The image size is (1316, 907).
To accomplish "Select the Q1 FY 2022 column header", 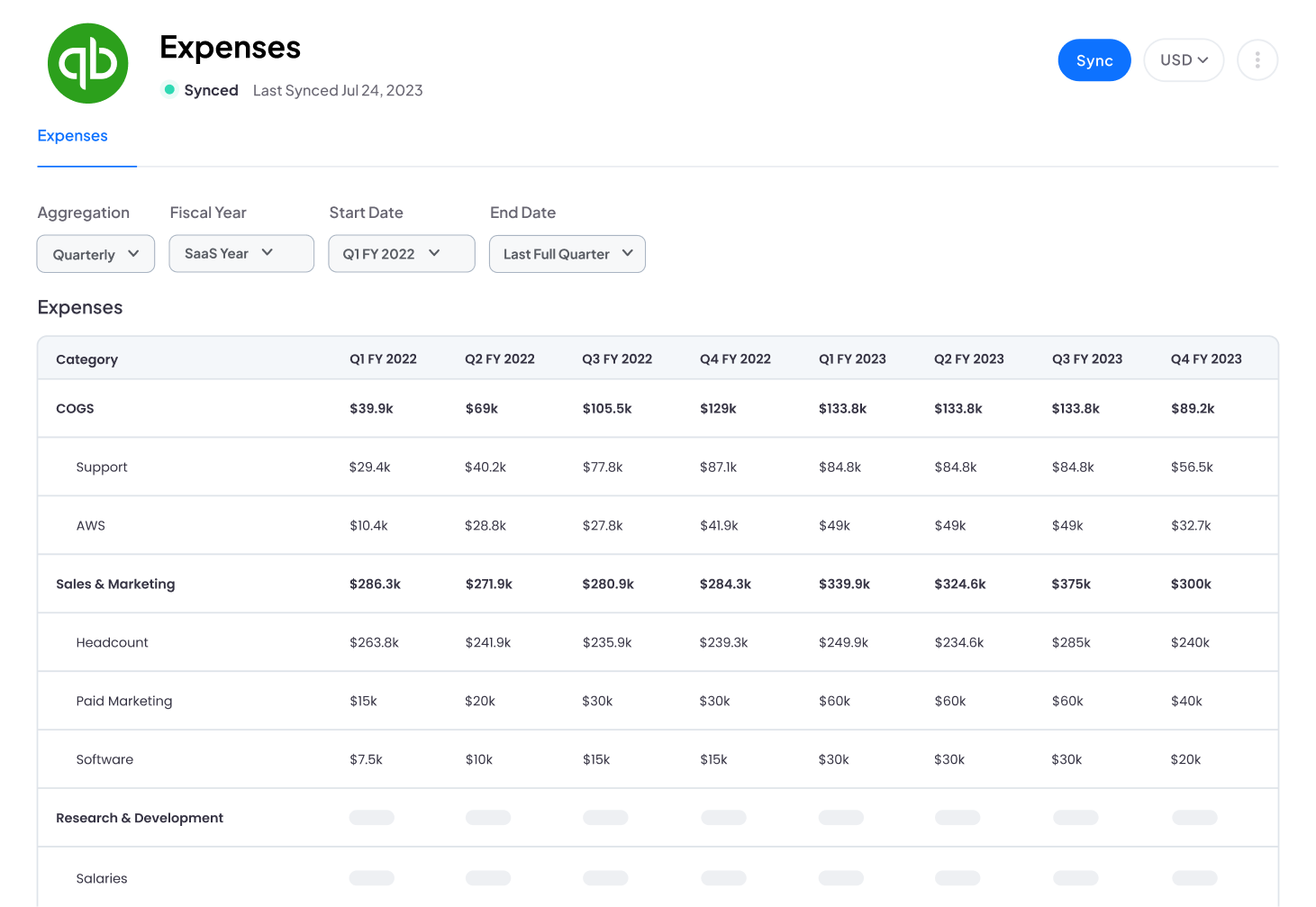I will tap(383, 359).
